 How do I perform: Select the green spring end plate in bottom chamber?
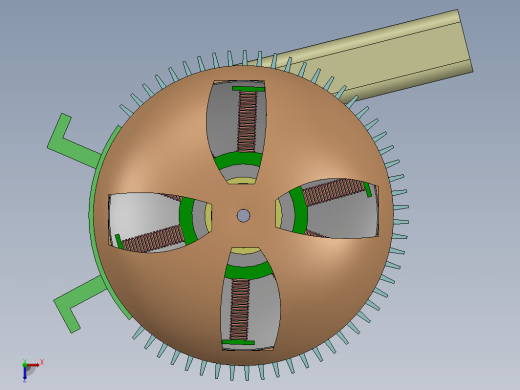click(238, 342)
